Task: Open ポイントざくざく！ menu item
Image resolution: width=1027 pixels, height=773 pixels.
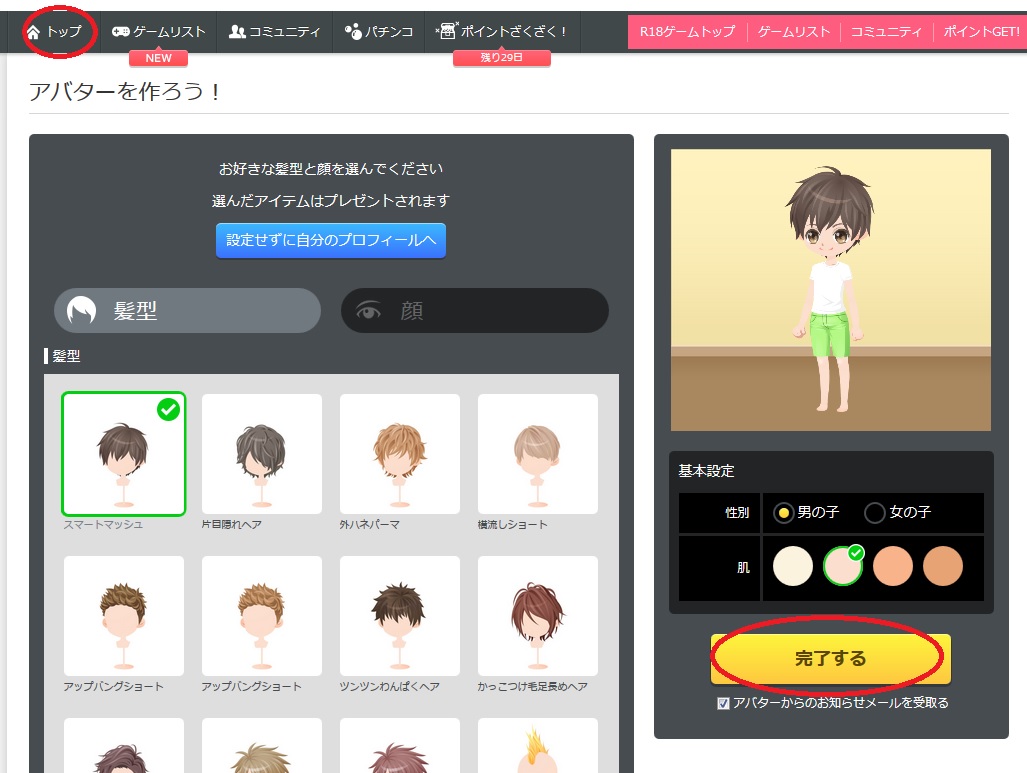Action: coord(502,31)
